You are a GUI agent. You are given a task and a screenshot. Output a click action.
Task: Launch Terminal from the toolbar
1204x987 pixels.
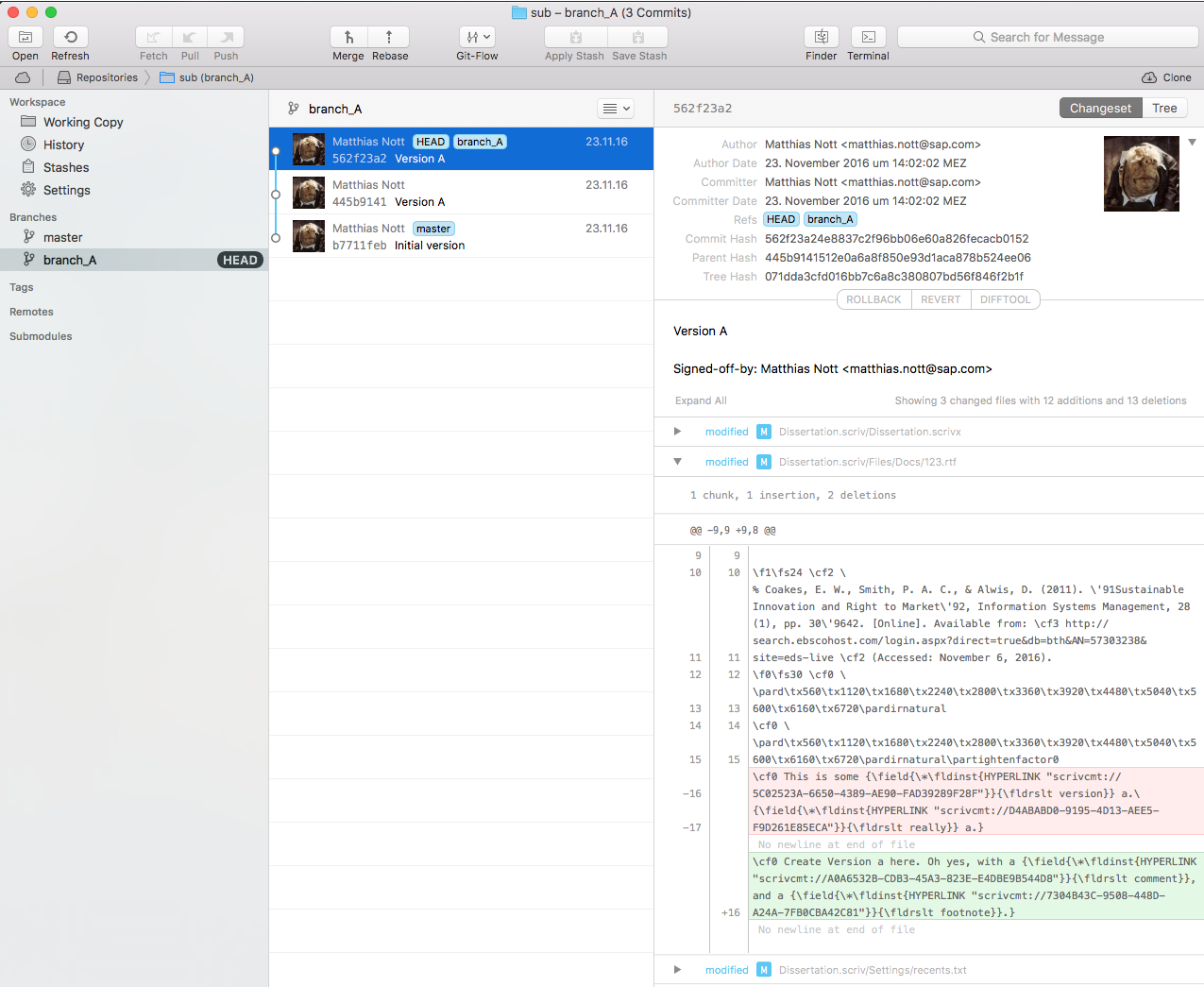tap(868, 37)
